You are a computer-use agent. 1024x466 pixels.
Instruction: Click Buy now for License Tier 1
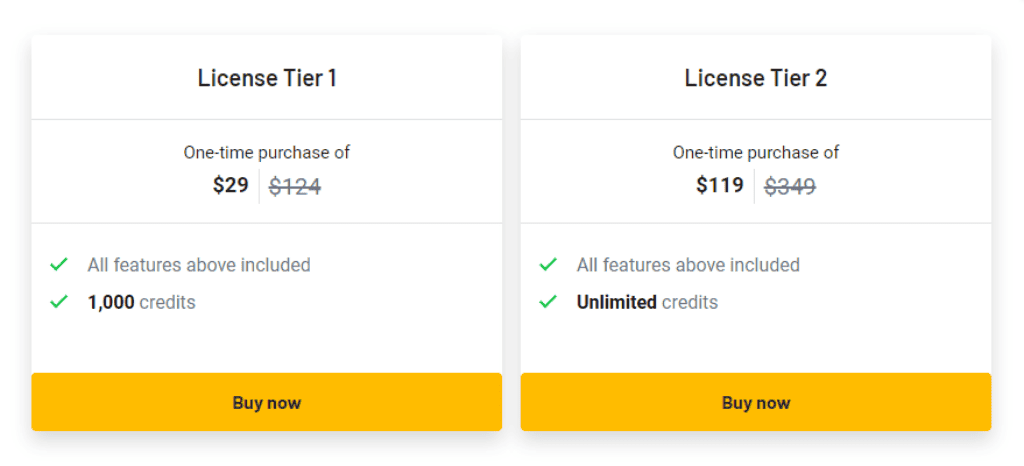[x=266, y=403]
